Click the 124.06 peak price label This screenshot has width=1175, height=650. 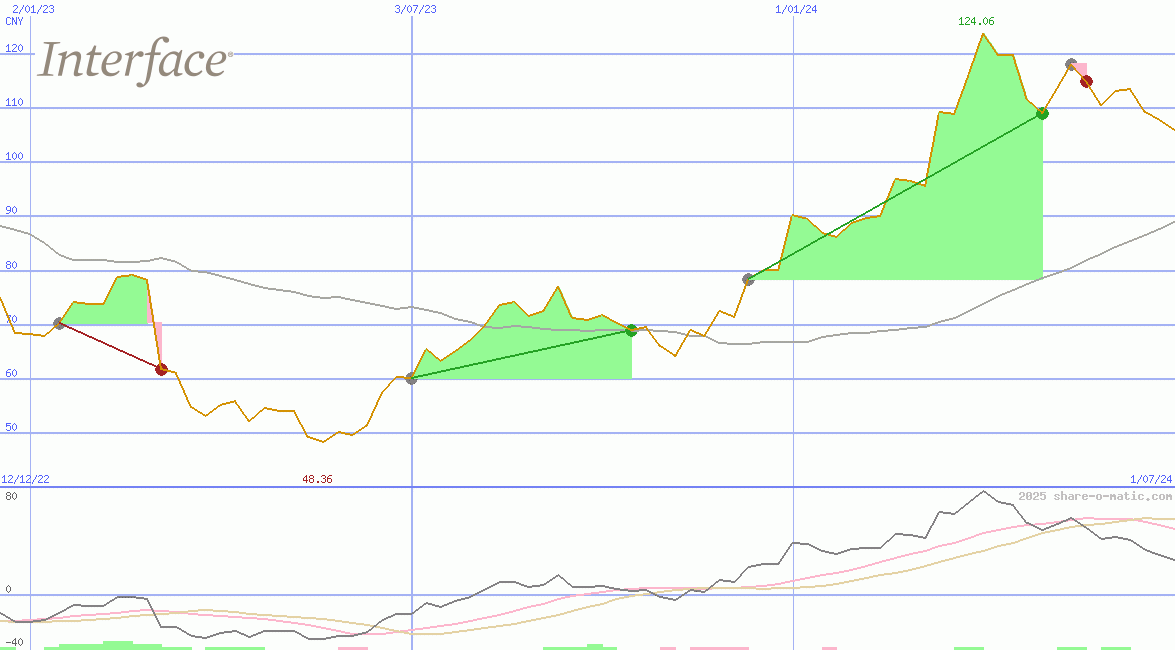point(975,22)
